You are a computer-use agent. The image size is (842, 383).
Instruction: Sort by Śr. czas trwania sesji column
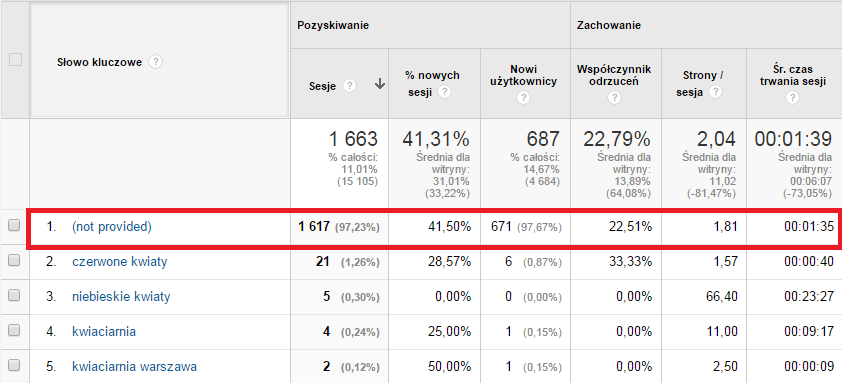click(792, 75)
